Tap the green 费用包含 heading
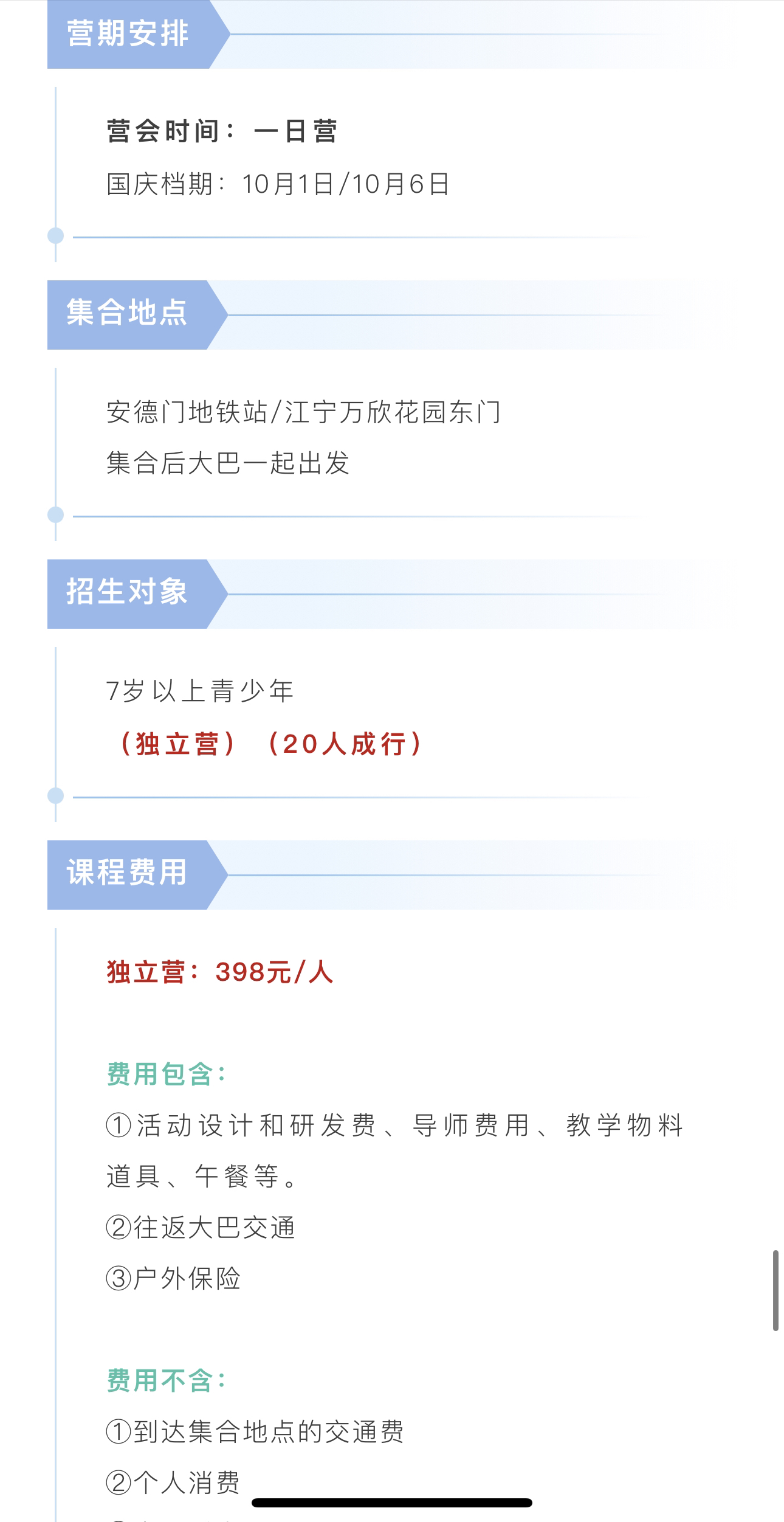The height and width of the screenshot is (1522, 784). pos(166,1074)
